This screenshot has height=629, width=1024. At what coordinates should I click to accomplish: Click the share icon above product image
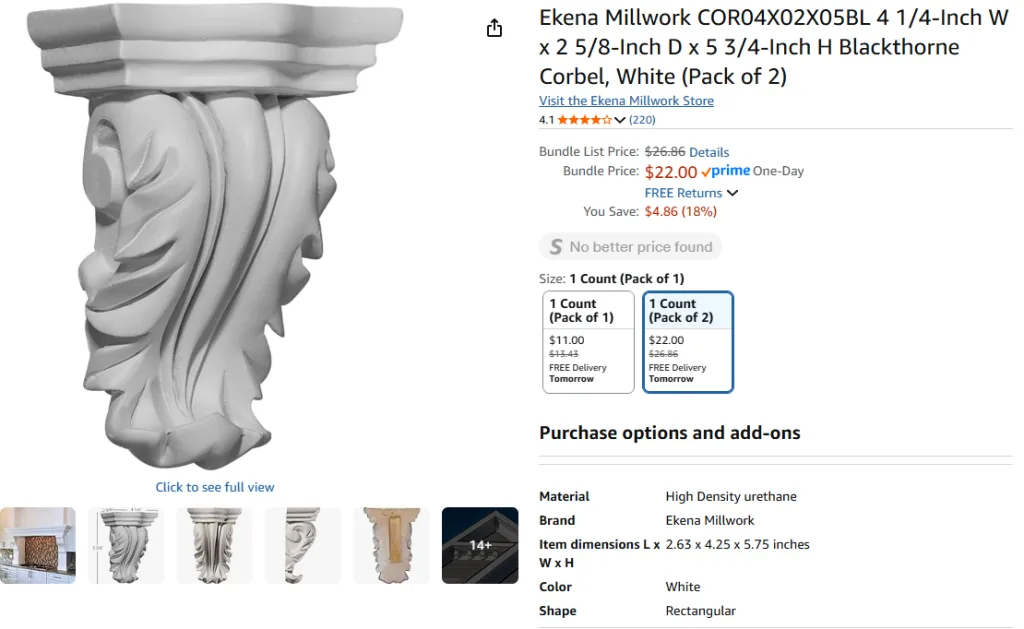tap(494, 28)
